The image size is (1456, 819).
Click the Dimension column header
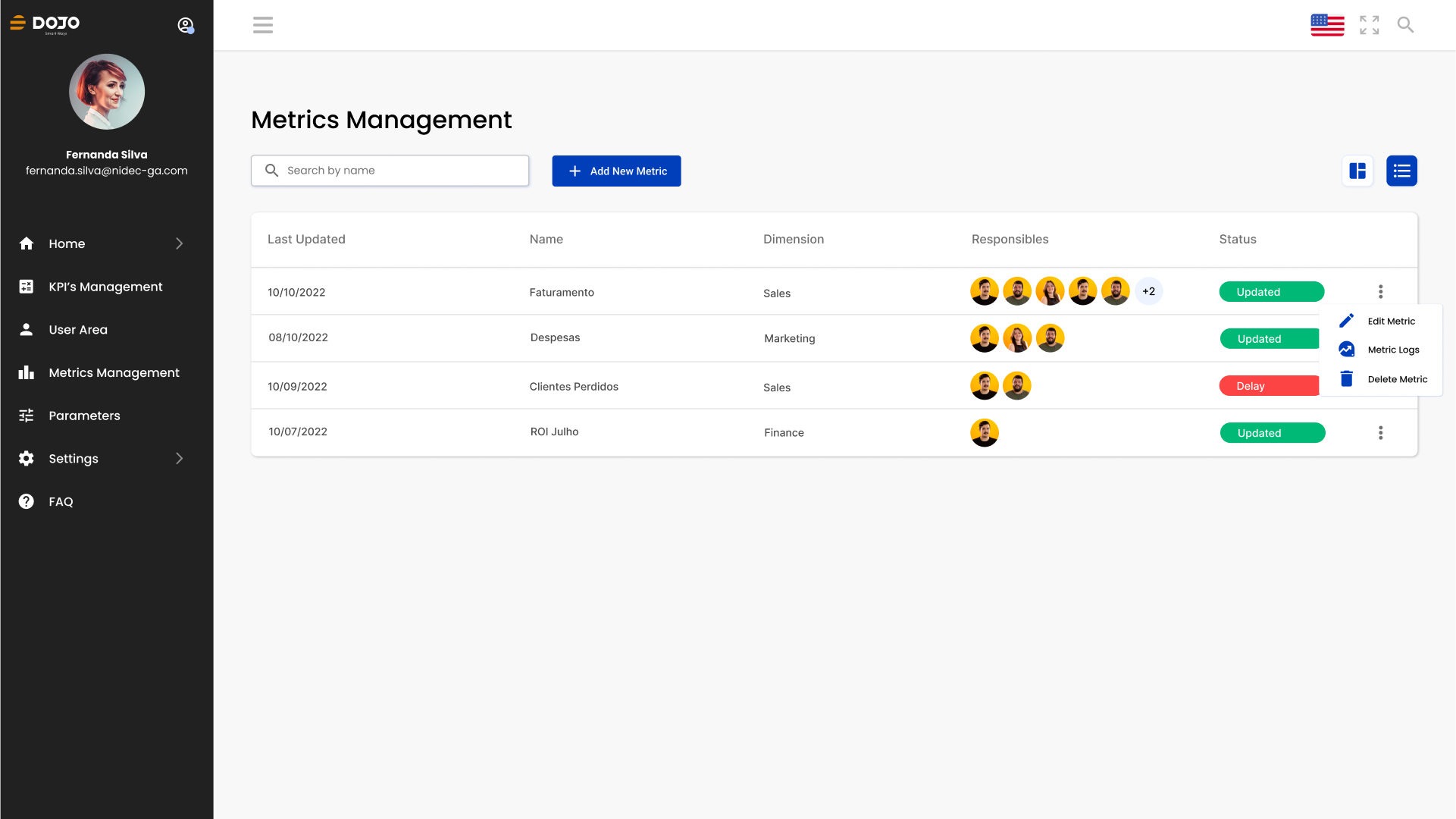coord(793,239)
